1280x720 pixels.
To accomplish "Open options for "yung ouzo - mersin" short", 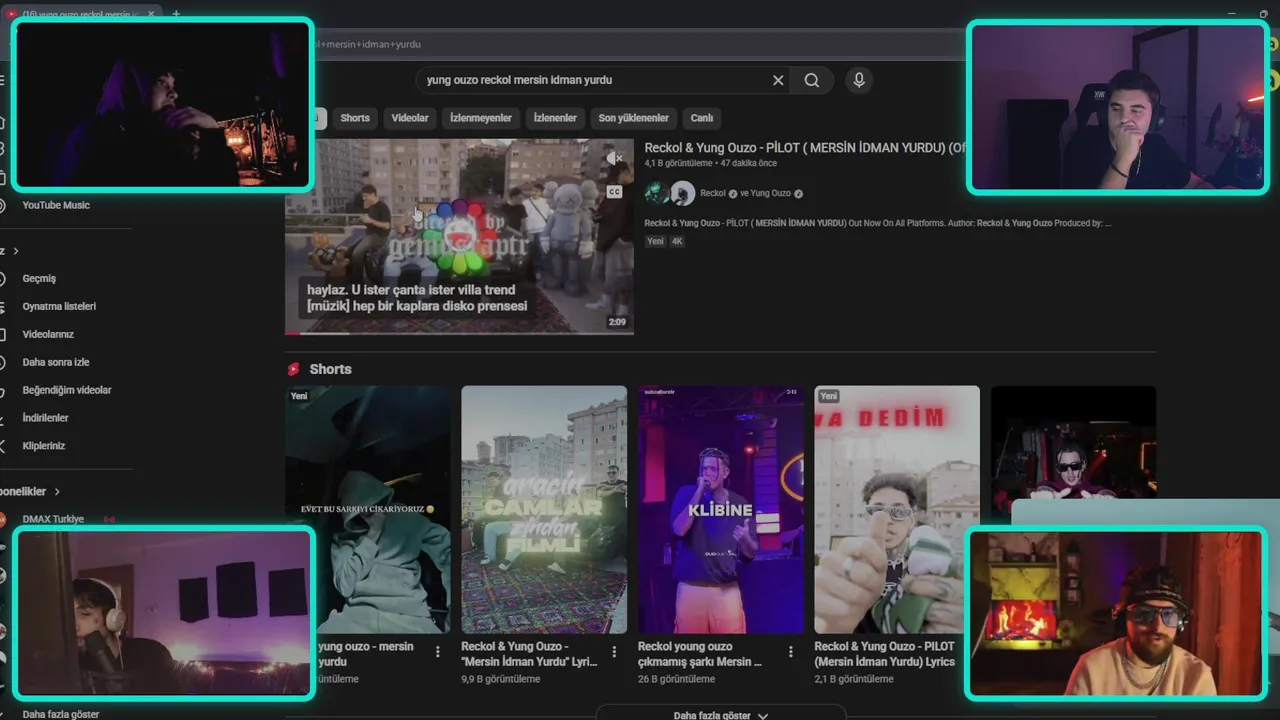I will tap(437, 651).
